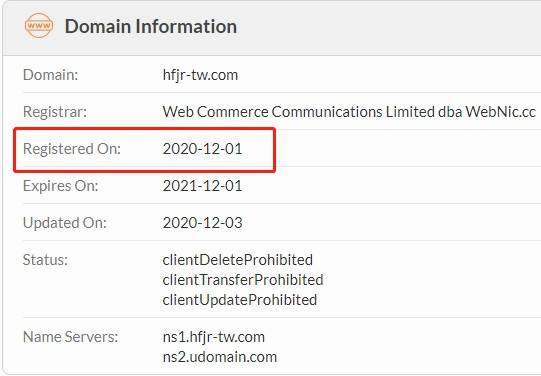The image size is (541, 376).
Task: Click the Name Servers: label
Action: 70,337
